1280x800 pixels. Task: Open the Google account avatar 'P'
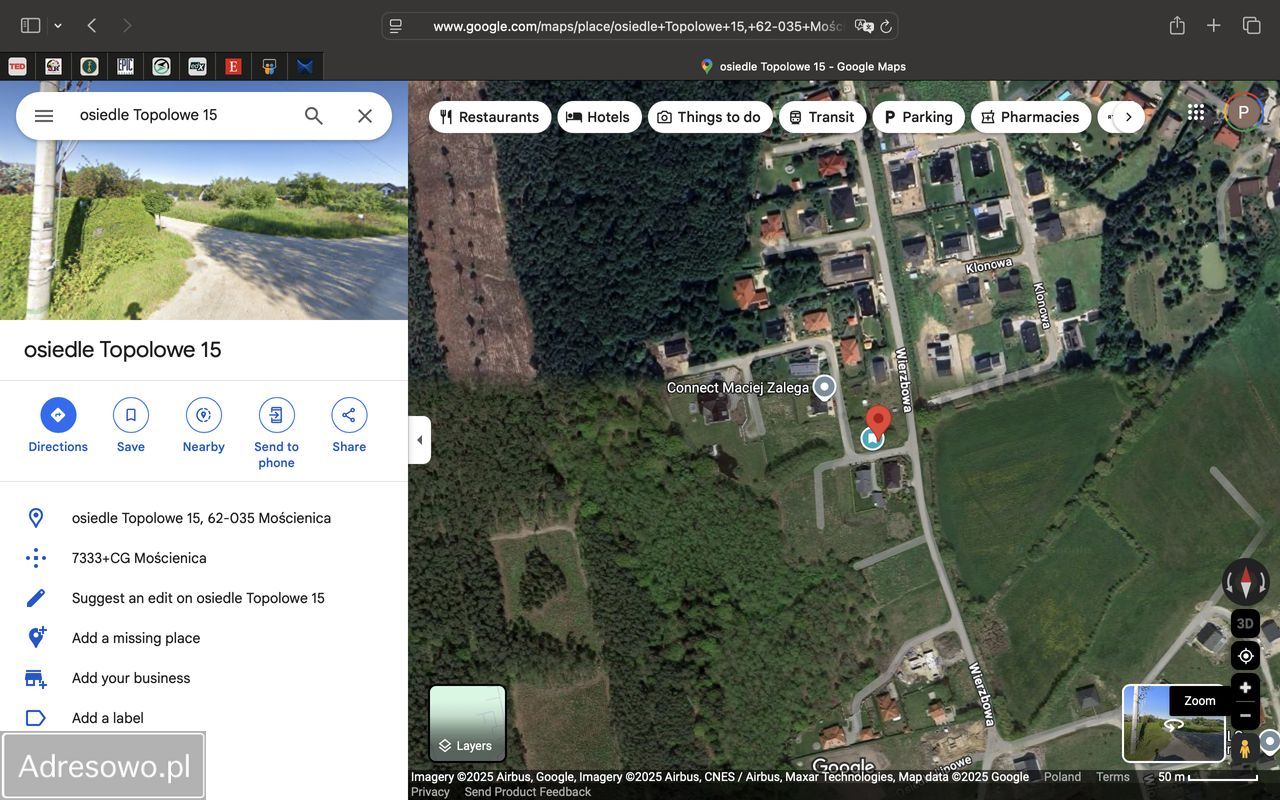1244,113
